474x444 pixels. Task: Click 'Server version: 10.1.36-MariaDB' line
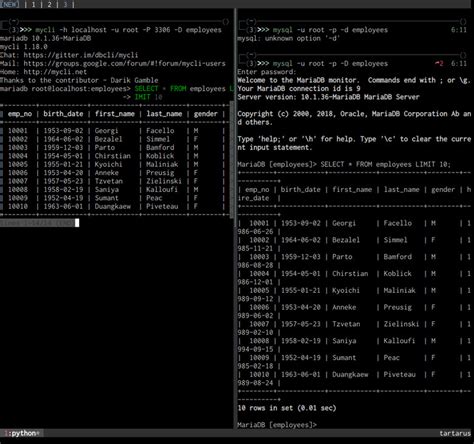(x=328, y=97)
